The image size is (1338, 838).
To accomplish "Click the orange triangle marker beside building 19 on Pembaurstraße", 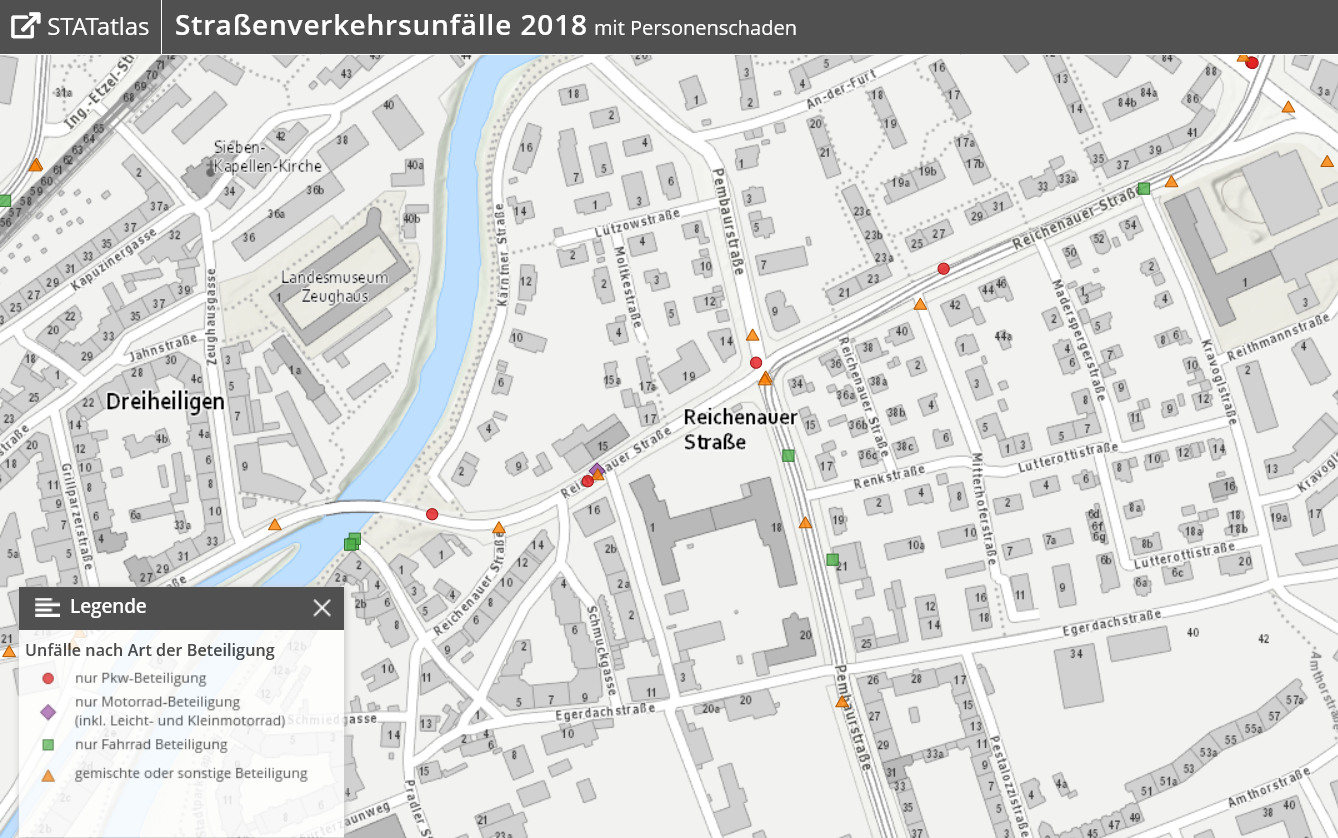I will (805, 522).
